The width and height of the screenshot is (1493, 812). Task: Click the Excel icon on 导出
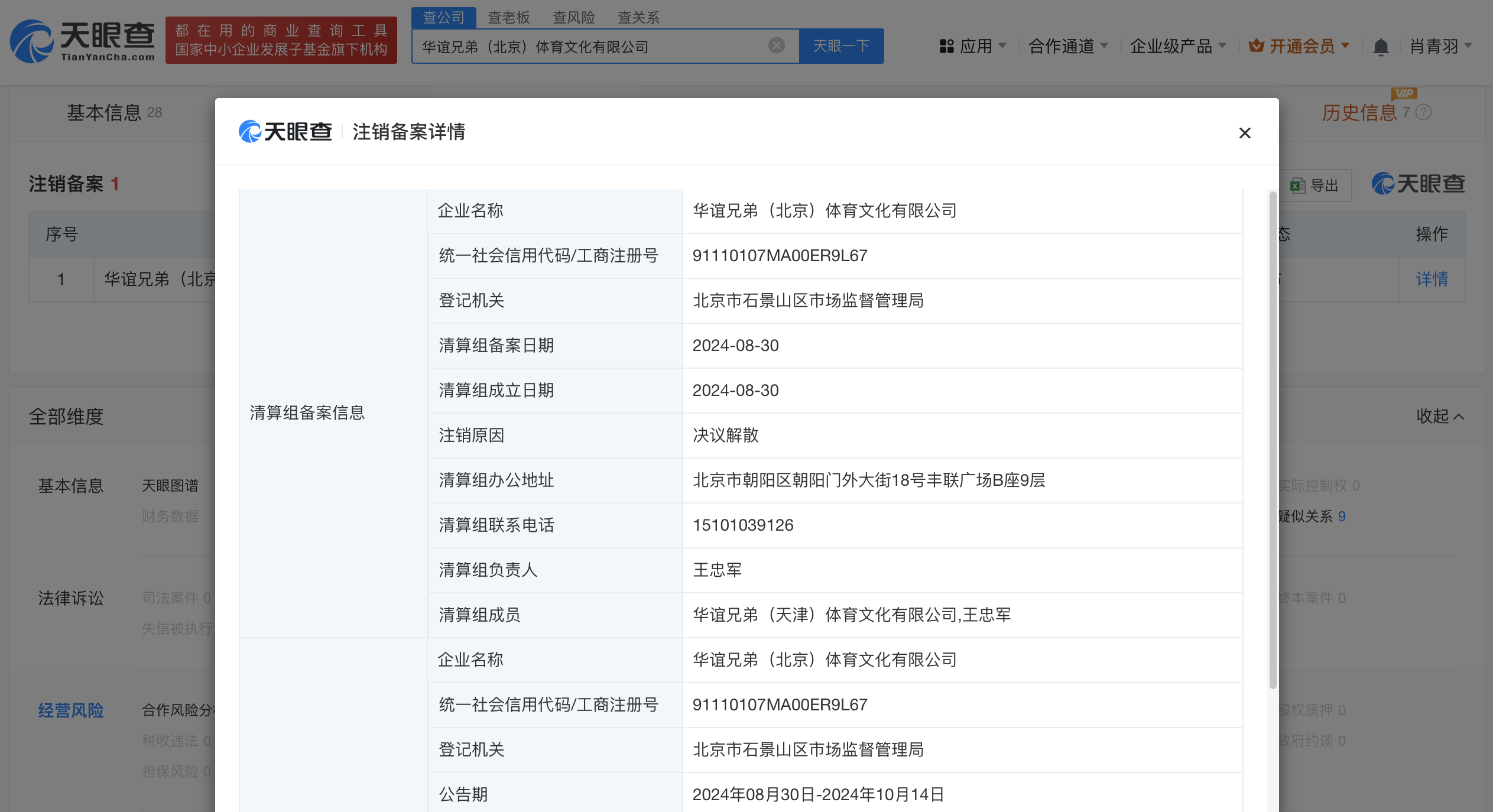[1297, 186]
